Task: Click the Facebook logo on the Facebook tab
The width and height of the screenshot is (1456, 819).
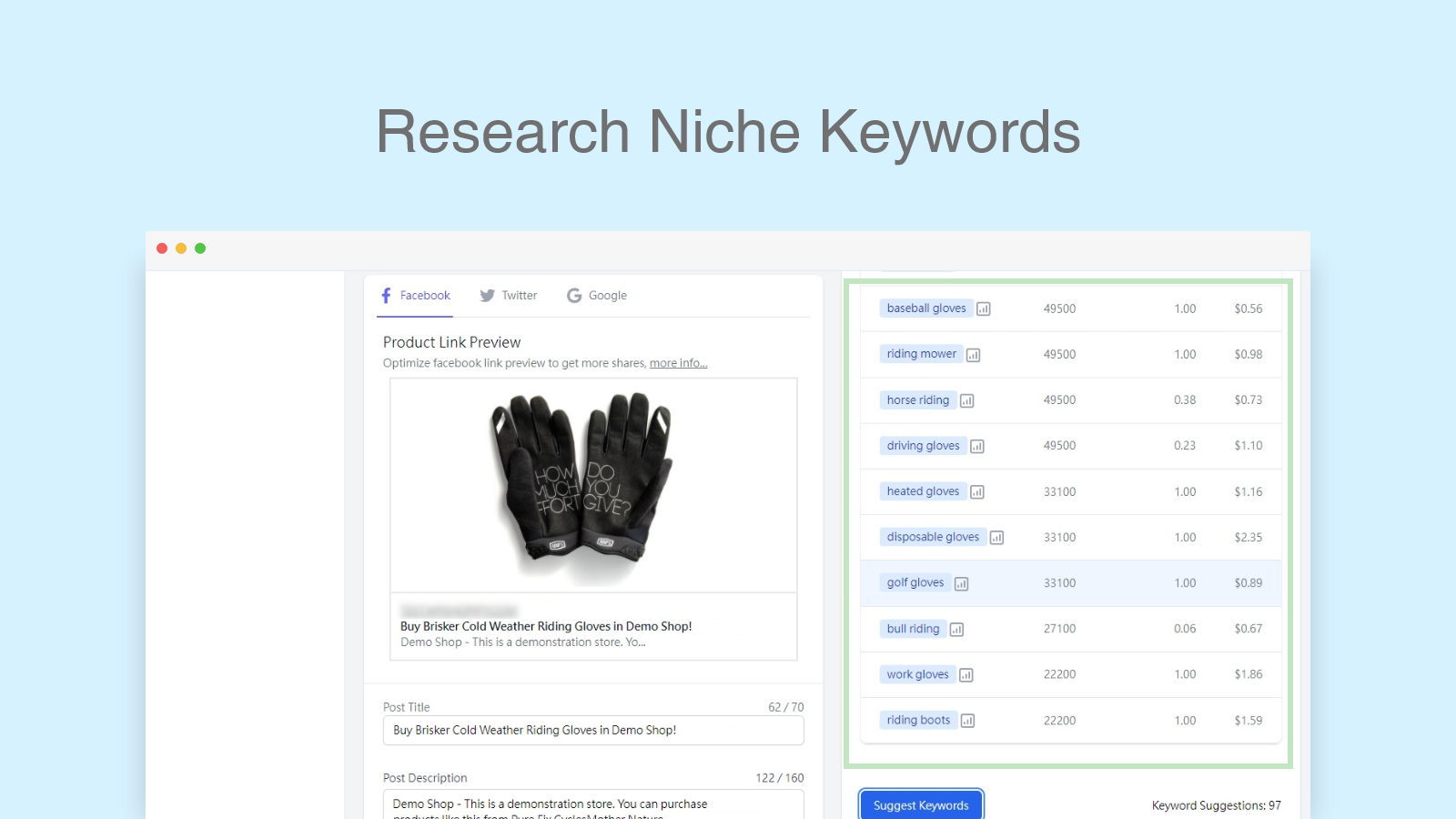Action: tap(387, 295)
